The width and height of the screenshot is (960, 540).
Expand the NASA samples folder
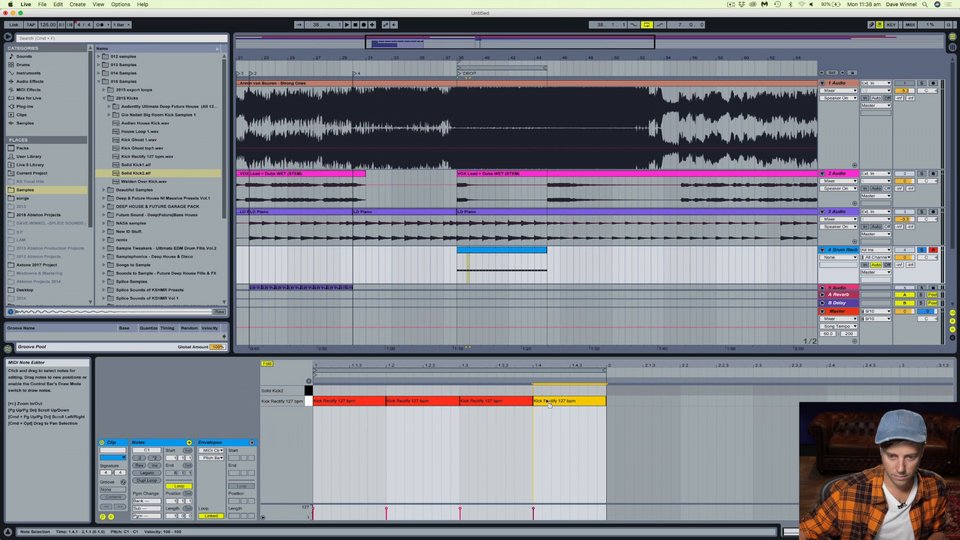[104, 223]
